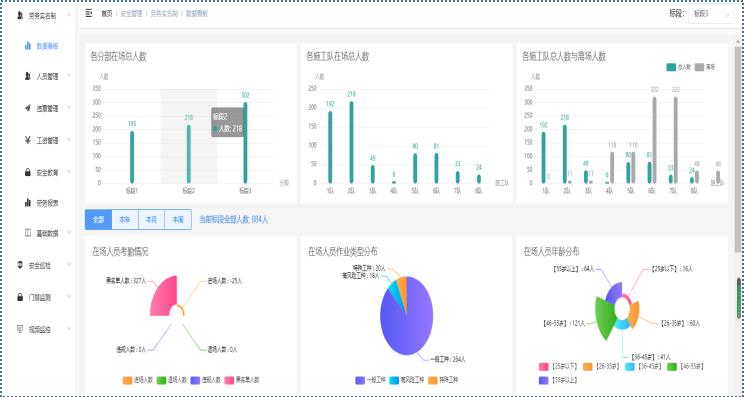Click the yen icon for 工资管理
This screenshot has height=397, width=744.
28,140
